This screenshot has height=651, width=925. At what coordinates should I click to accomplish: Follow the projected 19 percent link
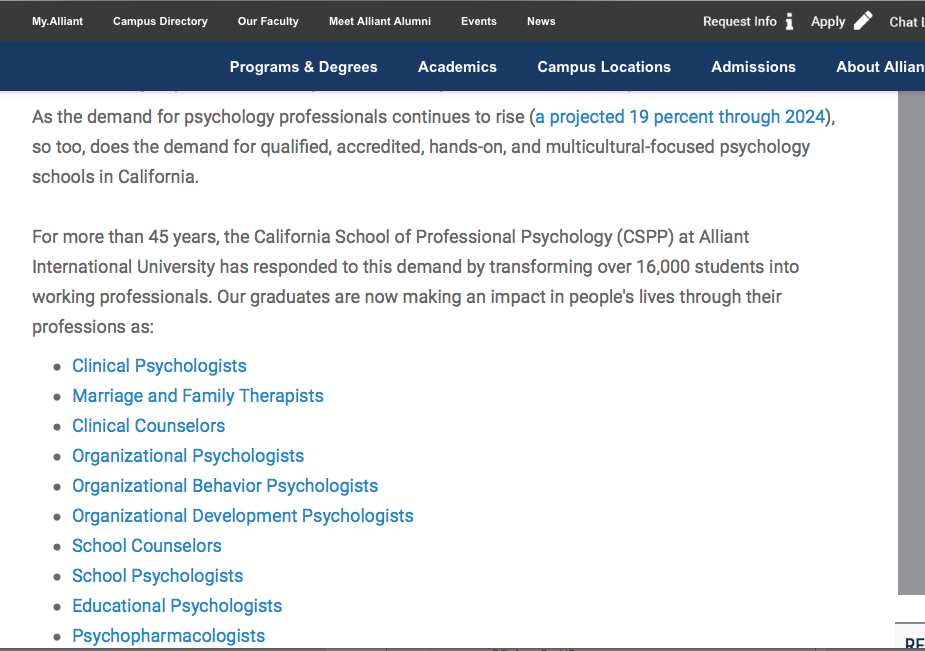[681, 117]
